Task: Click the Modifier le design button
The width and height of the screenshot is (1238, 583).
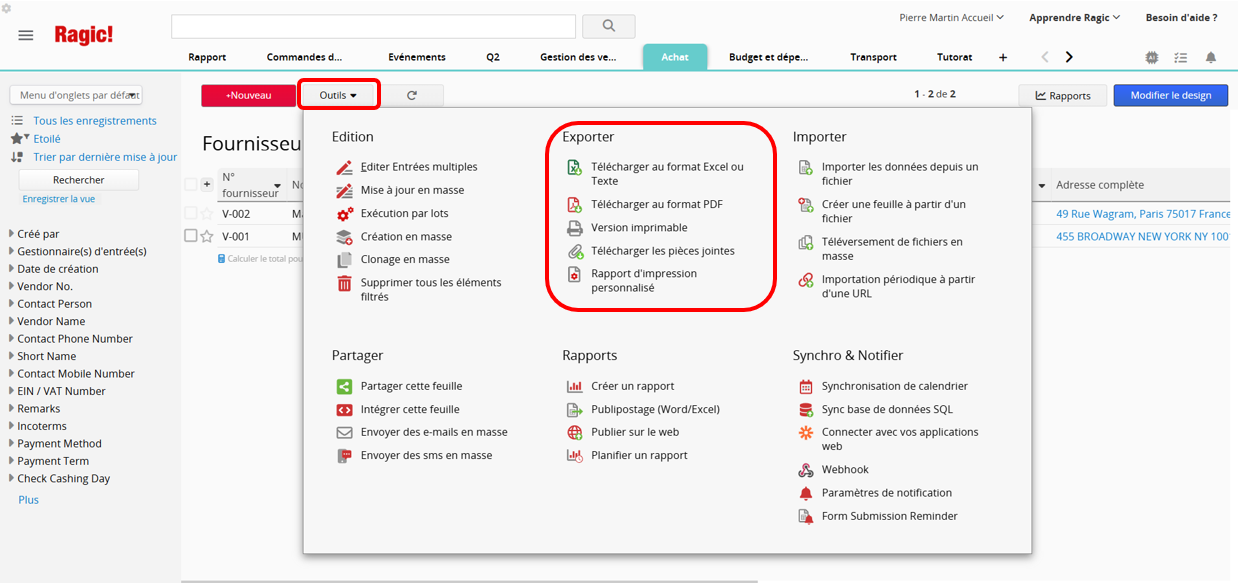Action: [x=1170, y=95]
